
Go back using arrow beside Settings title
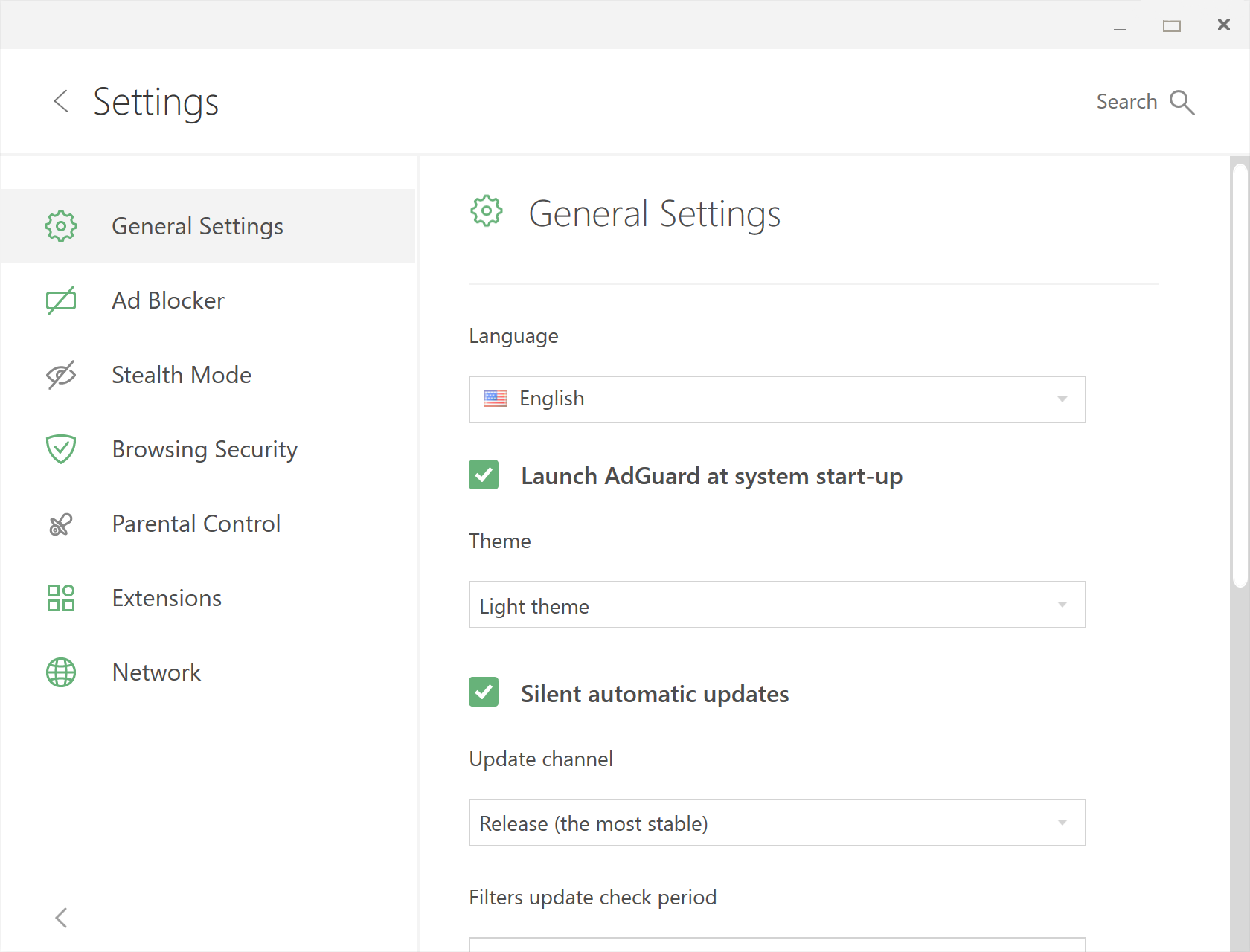[x=62, y=101]
